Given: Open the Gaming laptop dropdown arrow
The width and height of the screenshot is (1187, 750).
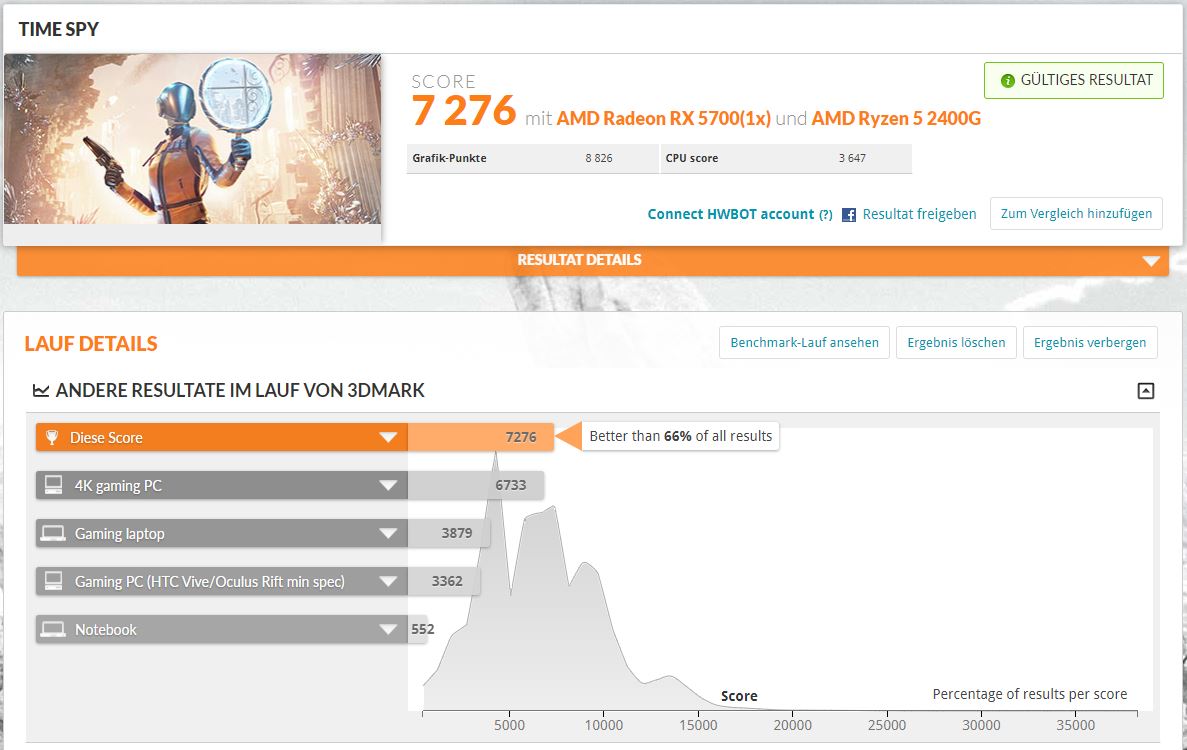Looking at the screenshot, I should [388, 534].
